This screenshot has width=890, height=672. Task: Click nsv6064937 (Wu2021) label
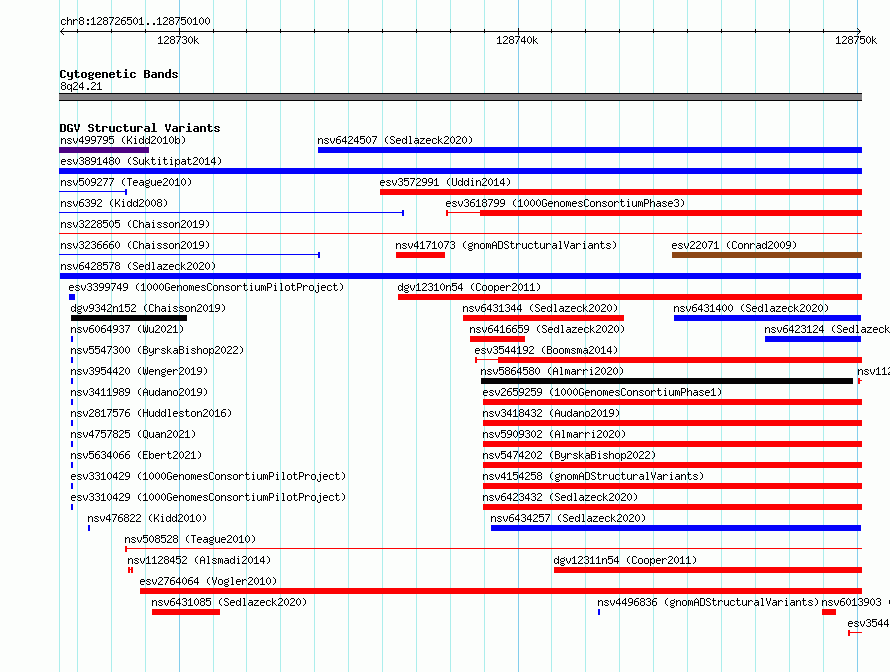click(x=127, y=329)
